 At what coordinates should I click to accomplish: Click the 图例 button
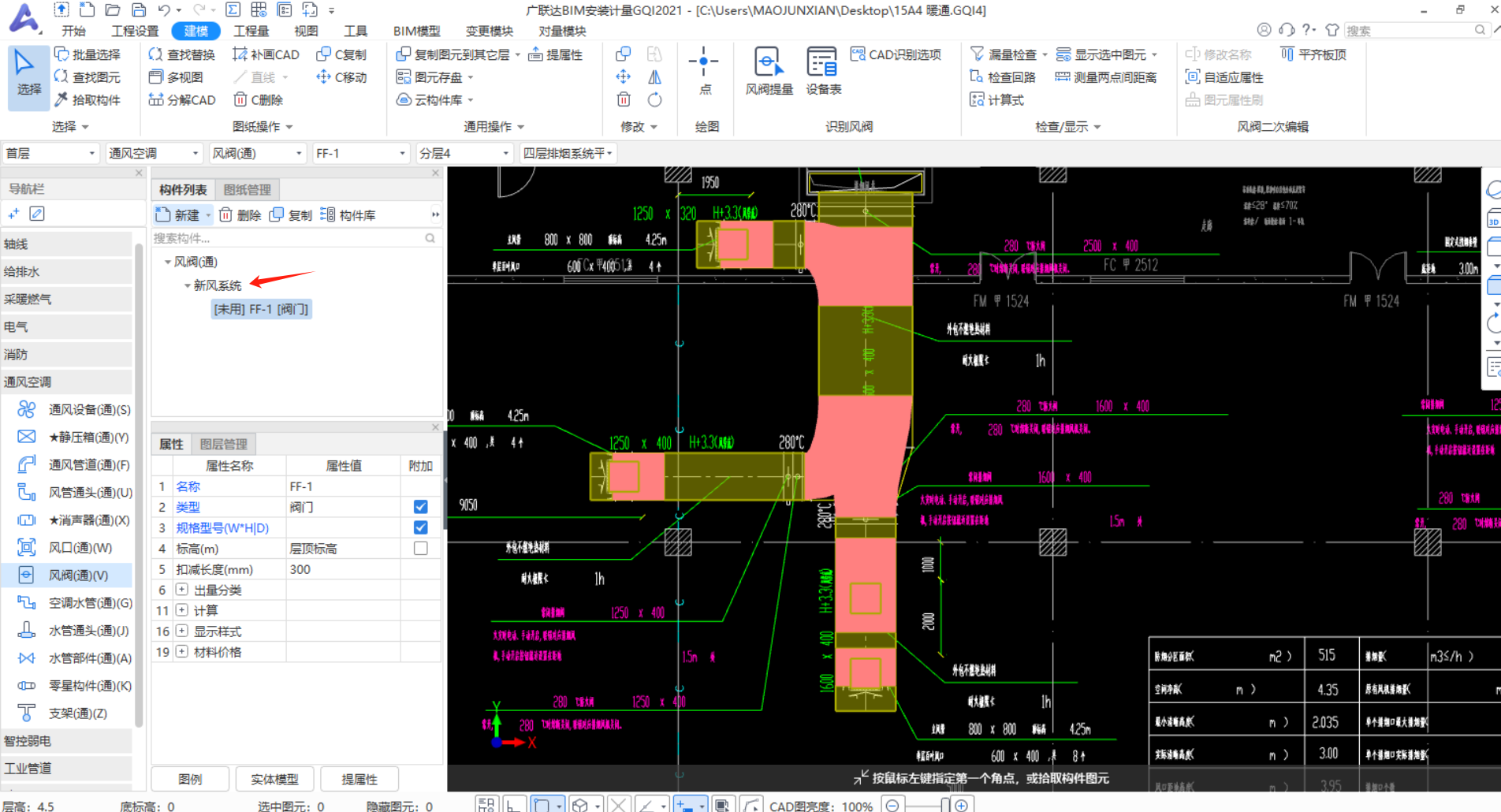[x=190, y=779]
